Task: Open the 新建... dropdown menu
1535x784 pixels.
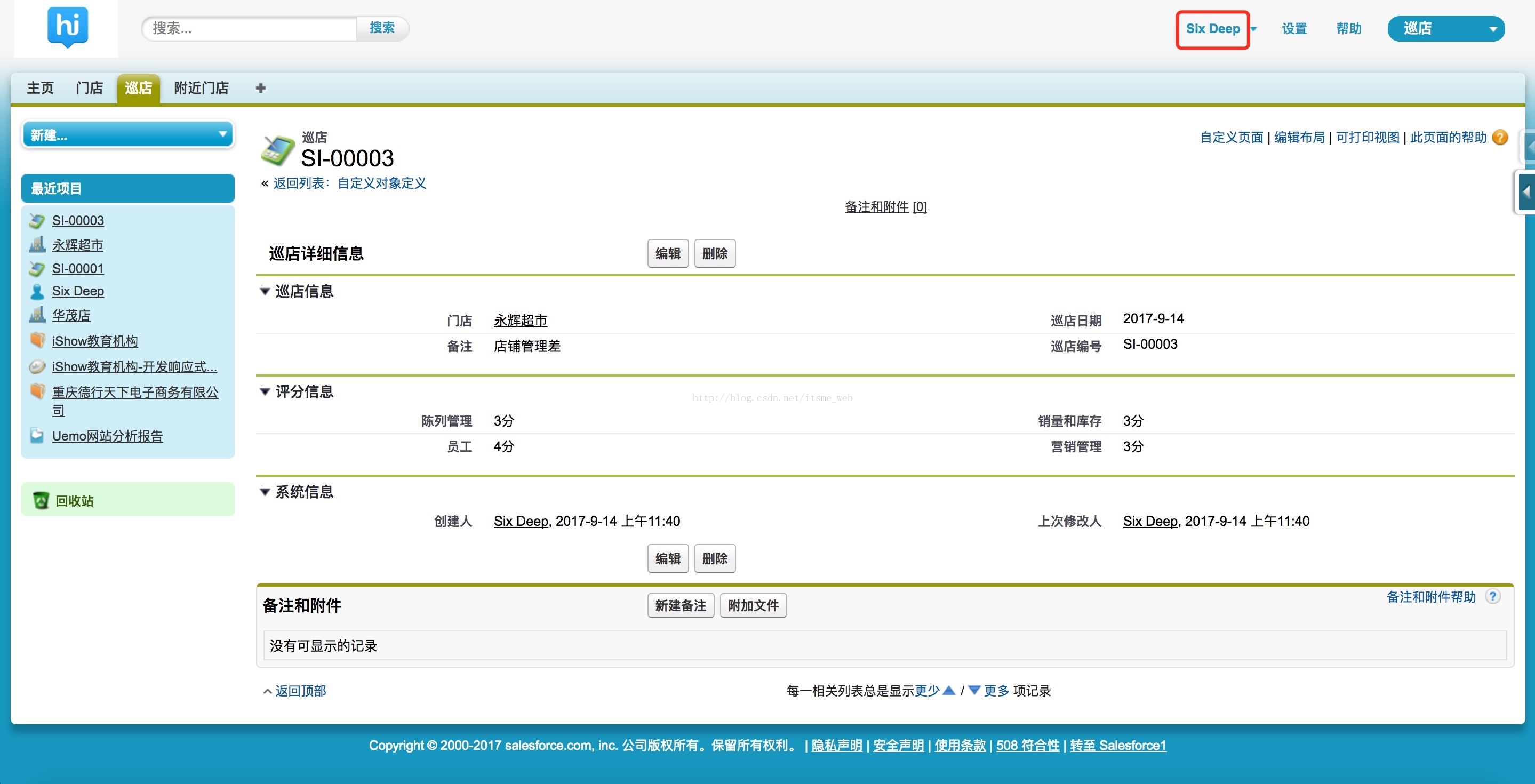Action: [127, 134]
